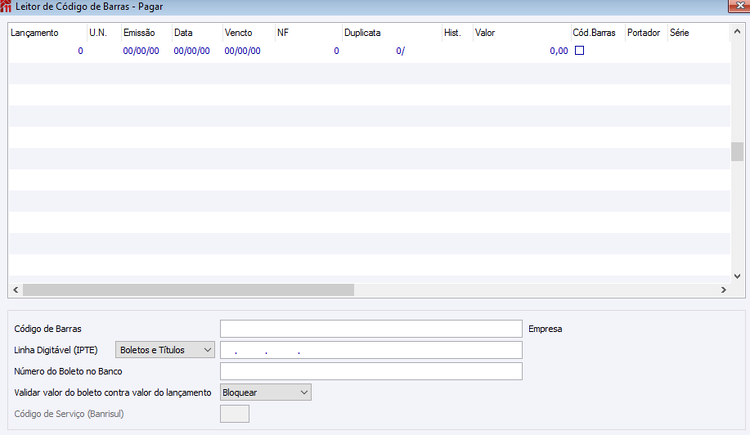Click the grid's scroll down arrow
The image size is (750, 435).
point(737,276)
